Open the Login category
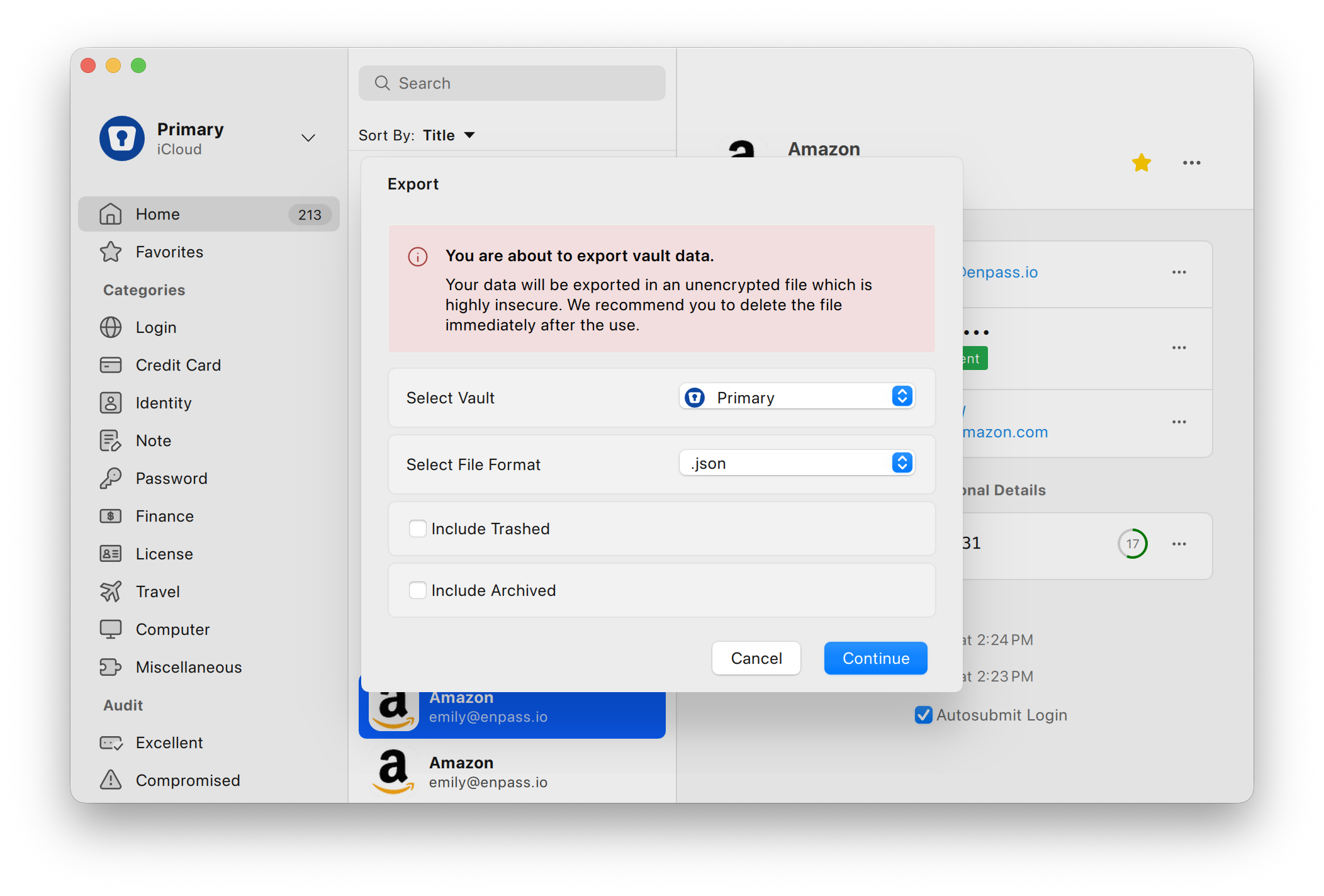The height and width of the screenshot is (896, 1324). tap(209, 327)
